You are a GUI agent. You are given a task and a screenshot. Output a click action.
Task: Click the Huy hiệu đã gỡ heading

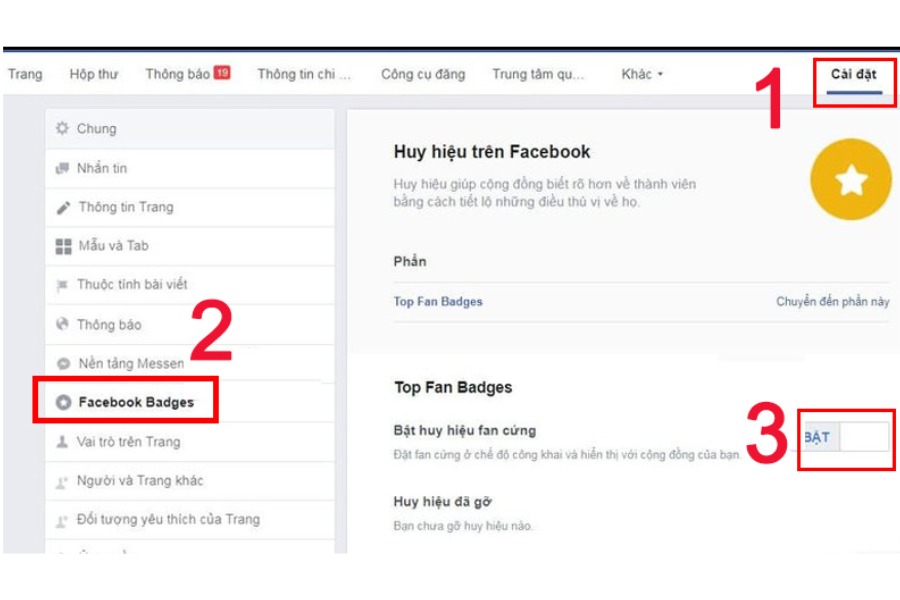click(x=443, y=502)
